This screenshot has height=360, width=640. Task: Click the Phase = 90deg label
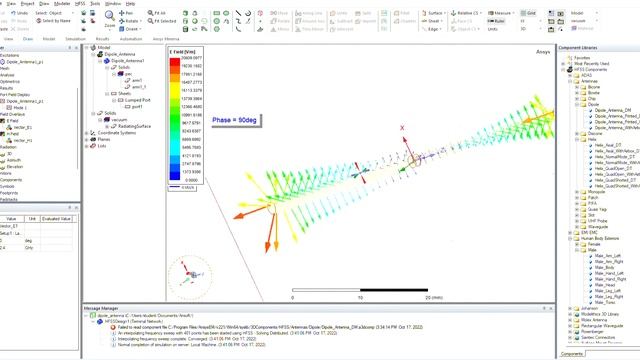(x=235, y=120)
